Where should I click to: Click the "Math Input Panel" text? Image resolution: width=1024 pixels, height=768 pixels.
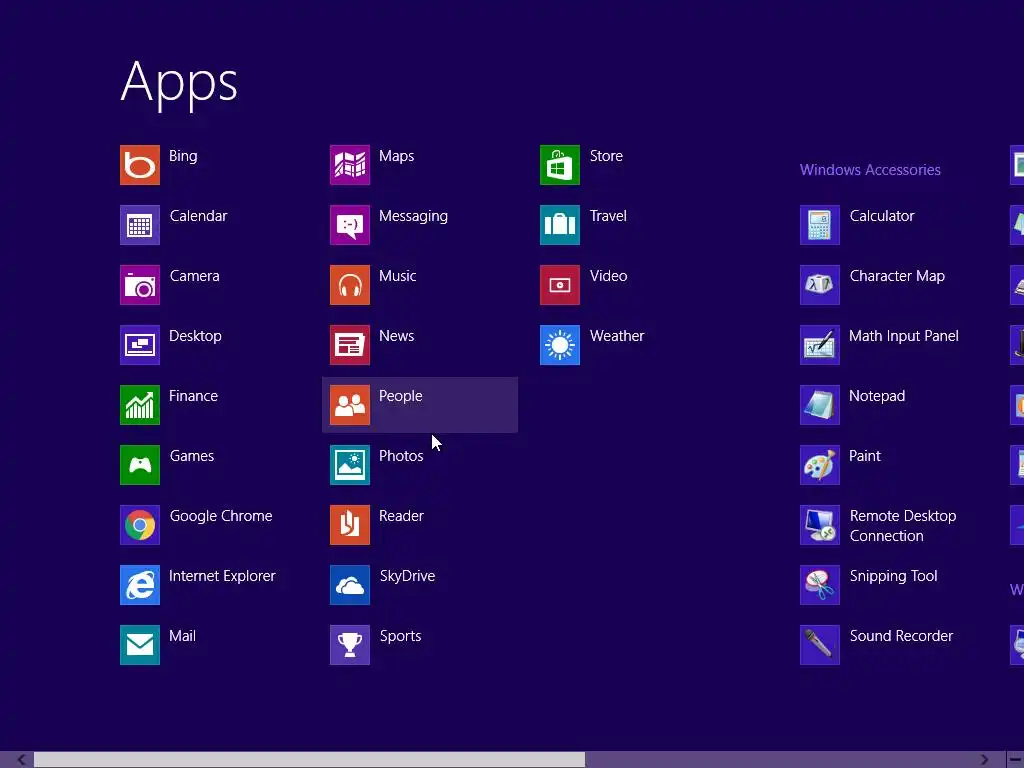coord(904,336)
